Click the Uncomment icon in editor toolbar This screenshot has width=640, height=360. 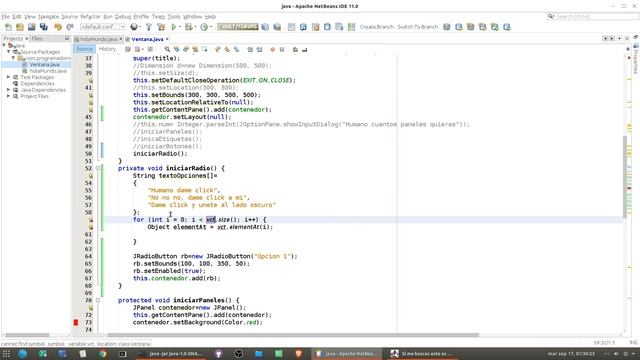pyautogui.click(x=304, y=49)
